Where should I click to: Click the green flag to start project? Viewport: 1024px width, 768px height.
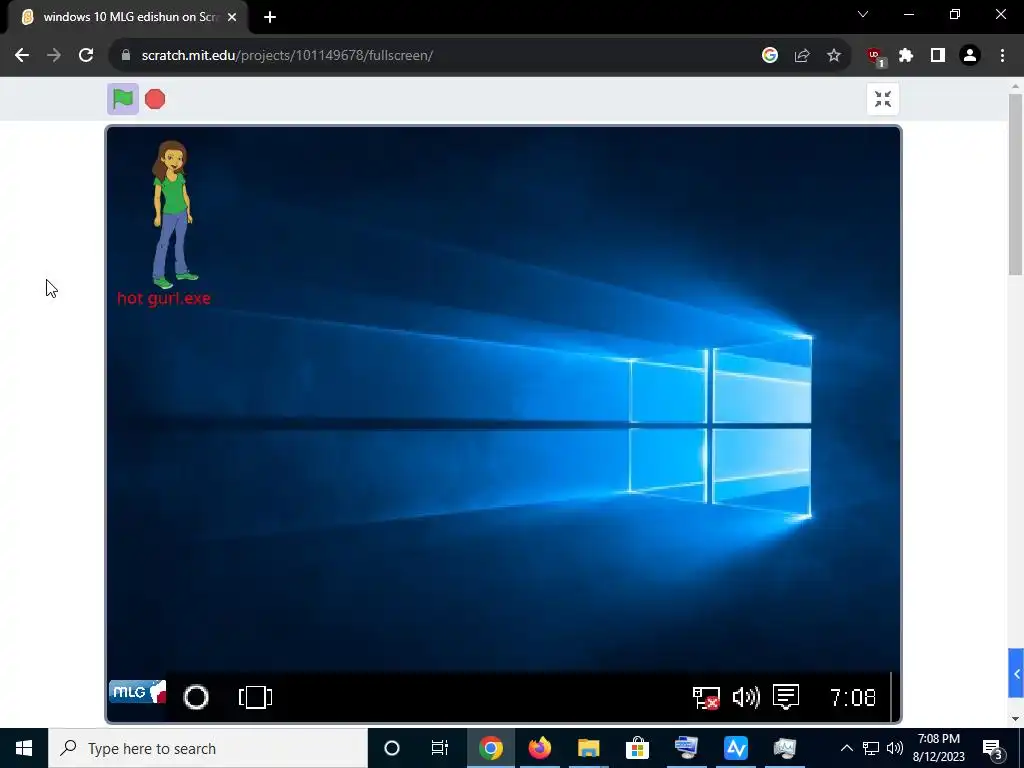tap(123, 99)
